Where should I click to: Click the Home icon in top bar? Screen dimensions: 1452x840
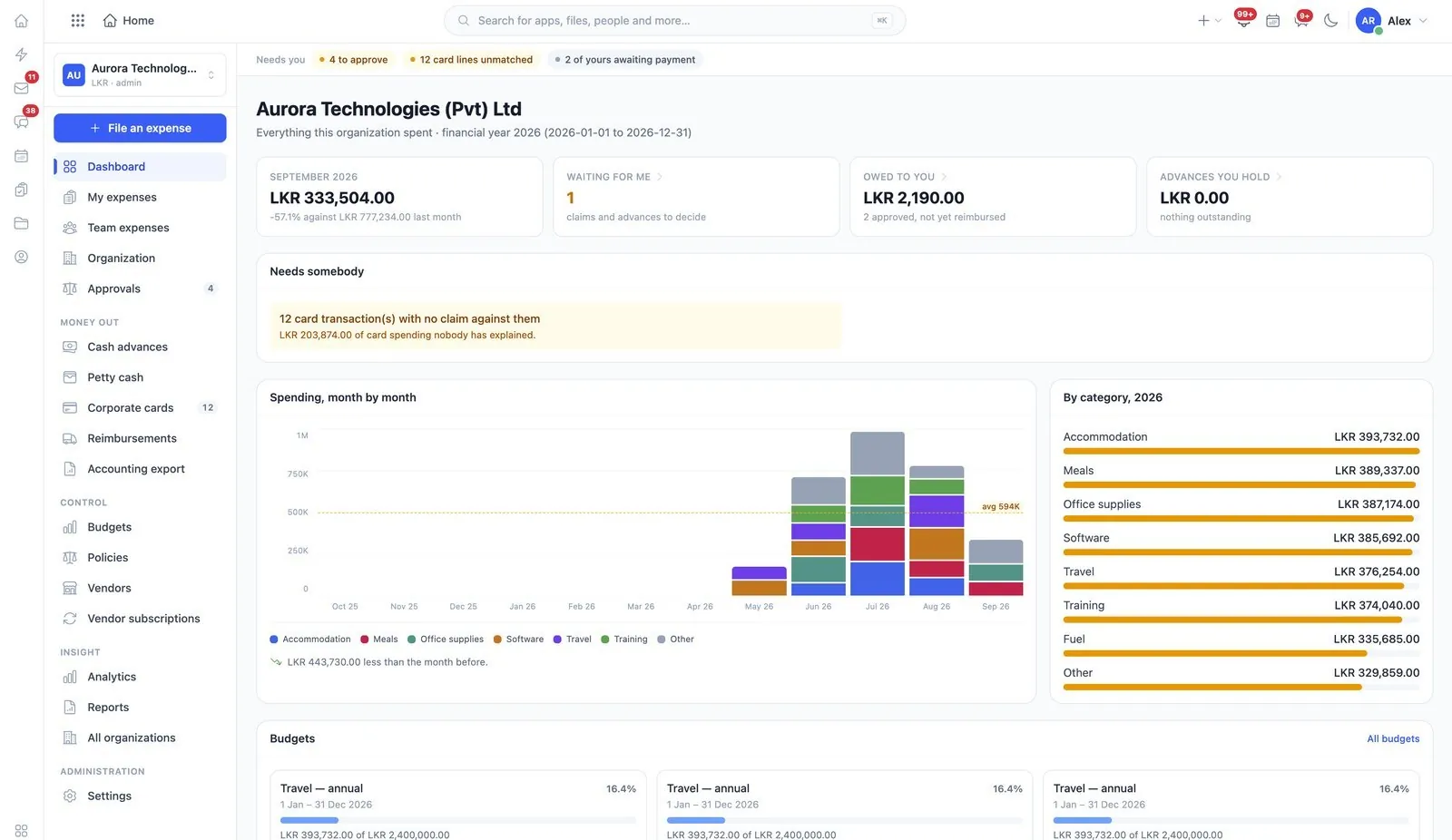pyautogui.click(x=110, y=20)
